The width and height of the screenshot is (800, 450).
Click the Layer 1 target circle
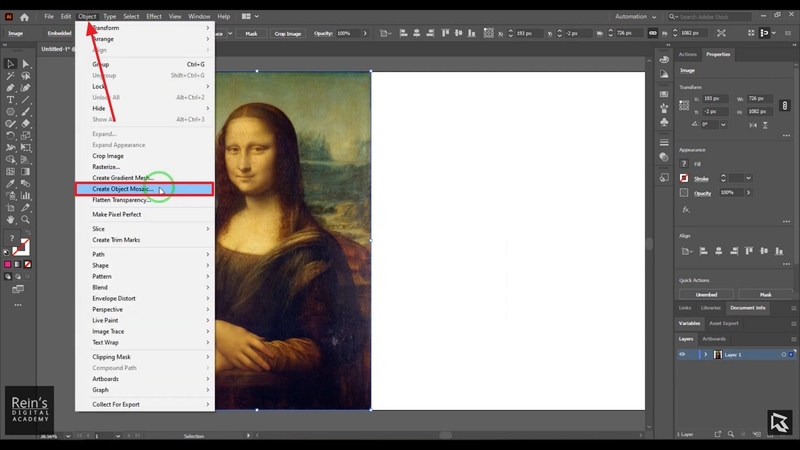click(783, 355)
